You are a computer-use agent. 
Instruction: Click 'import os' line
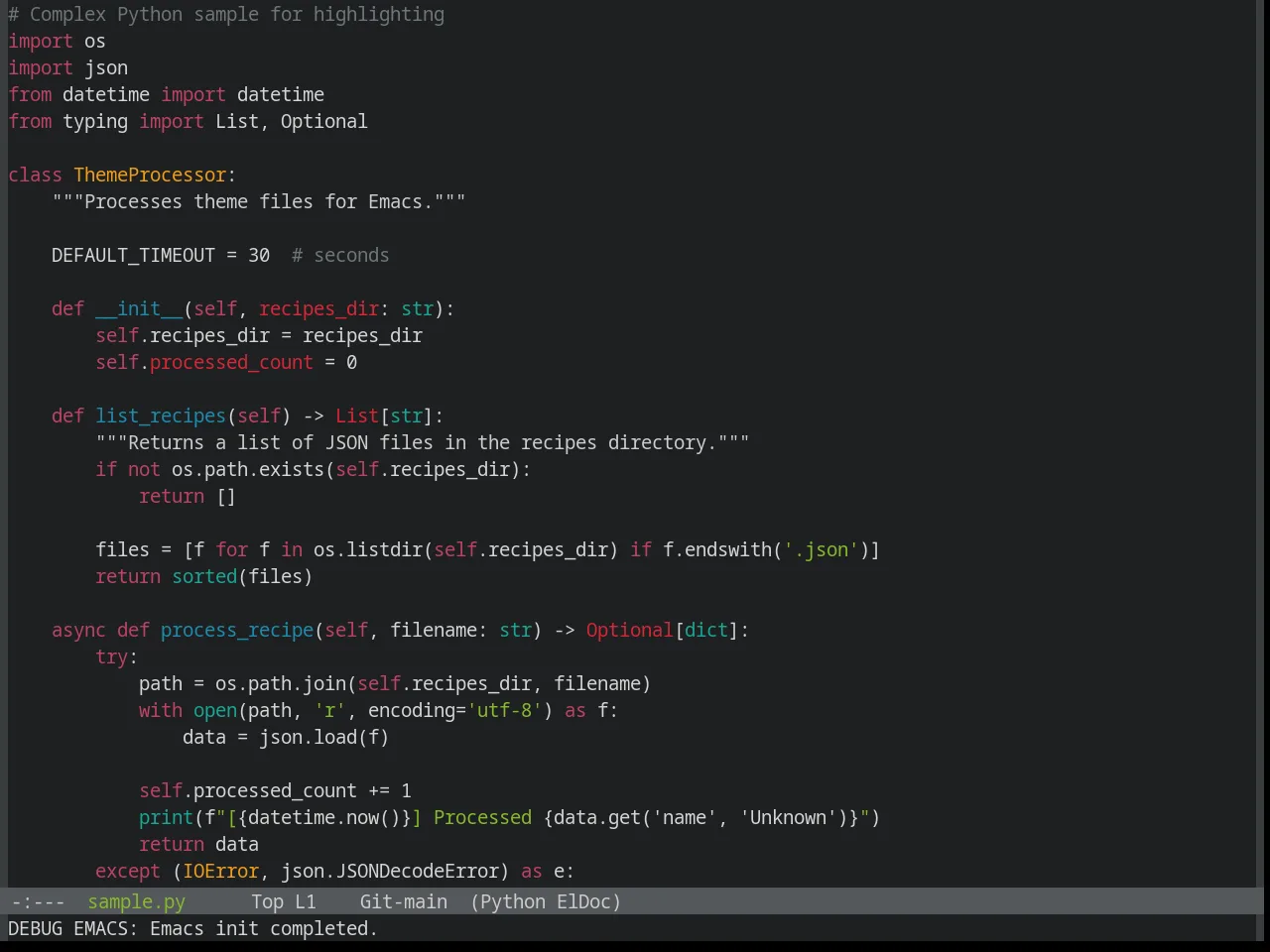pos(57,41)
